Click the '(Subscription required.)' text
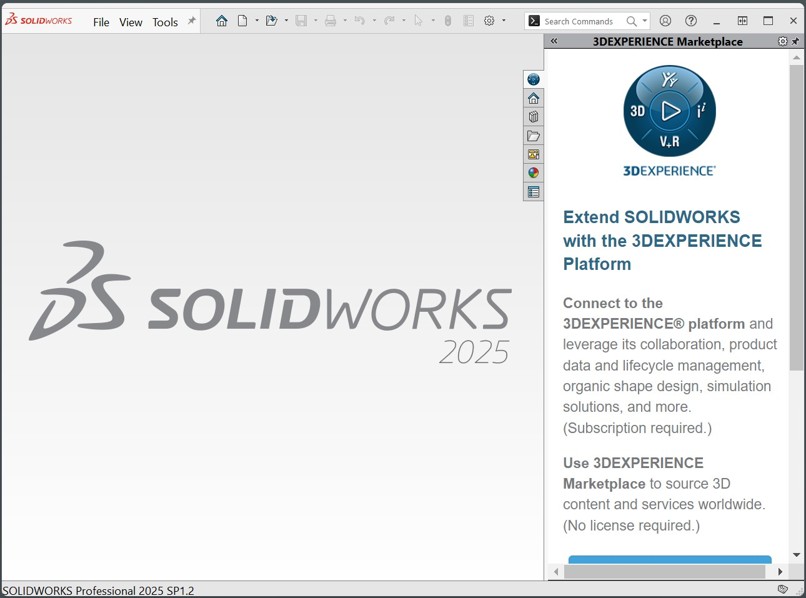806x598 pixels. (x=637, y=428)
